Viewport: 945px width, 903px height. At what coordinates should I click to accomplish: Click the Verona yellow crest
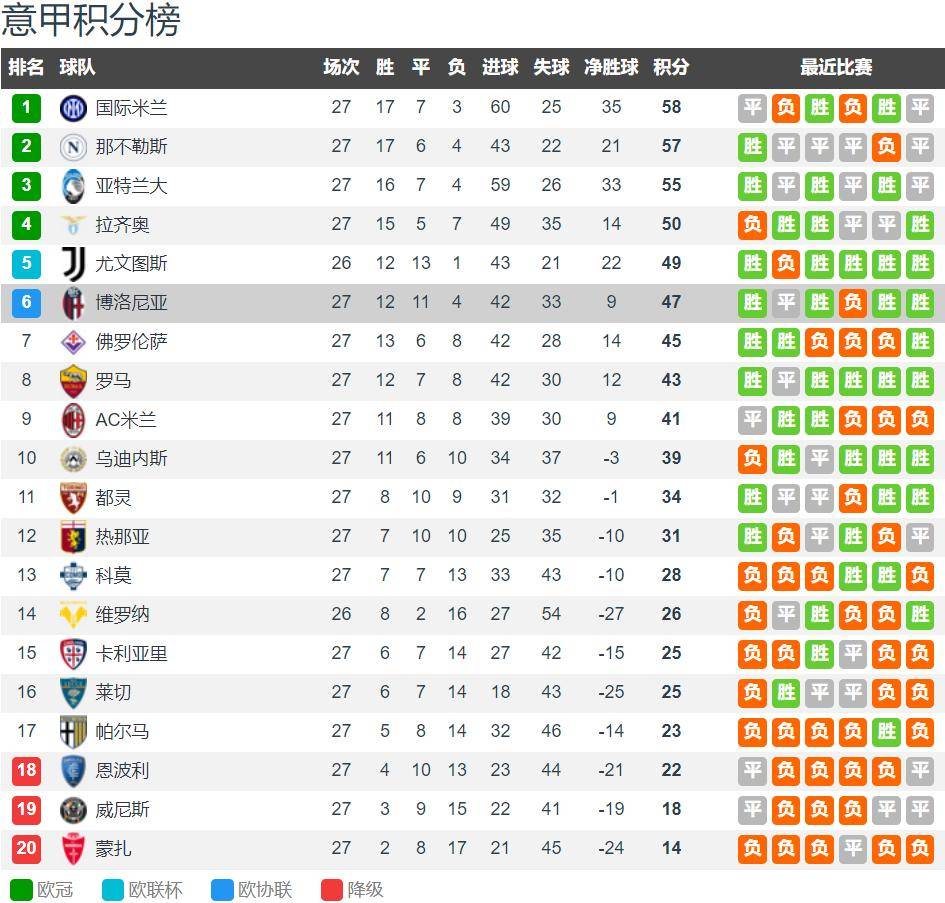pos(73,615)
